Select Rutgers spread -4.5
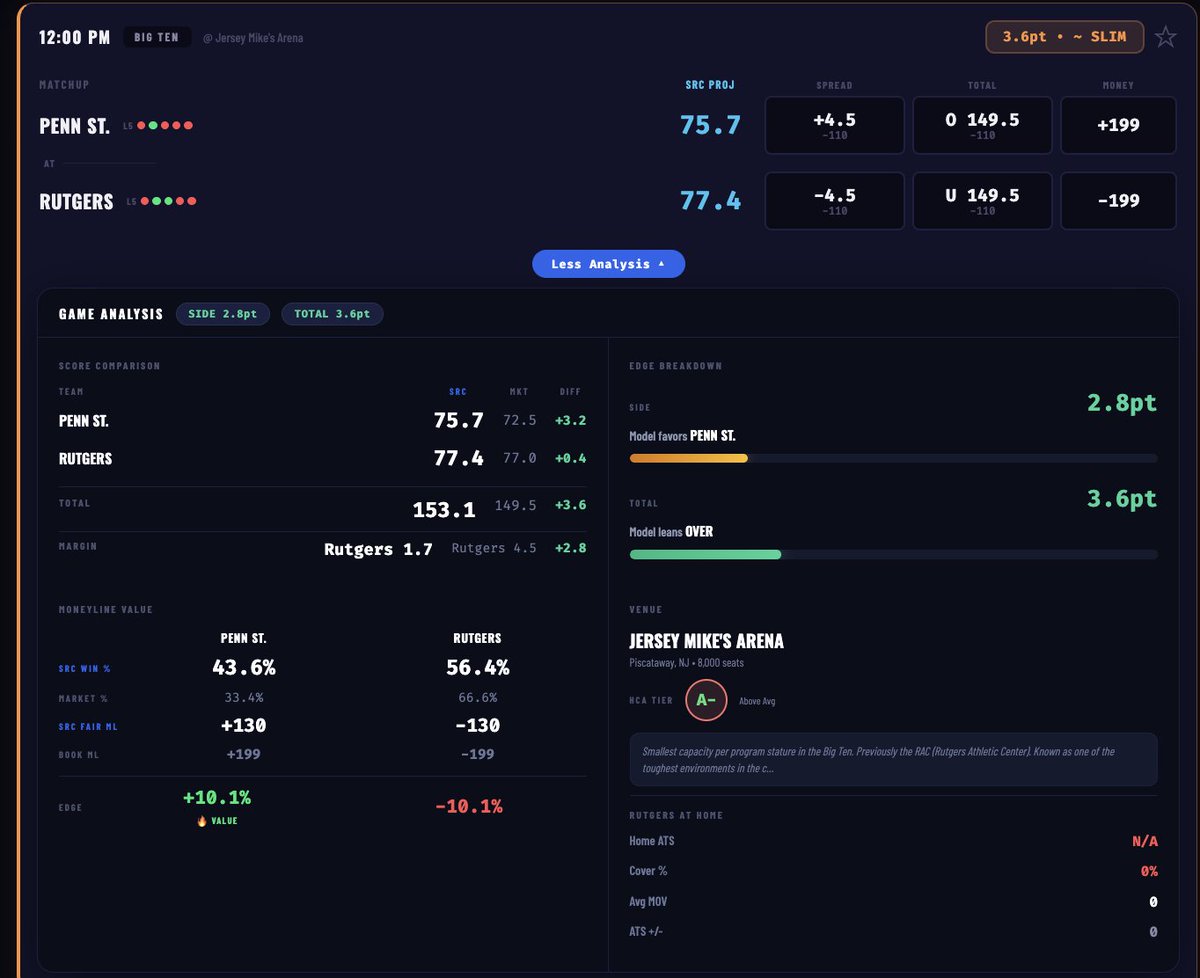This screenshot has height=978, width=1200. click(835, 201)
